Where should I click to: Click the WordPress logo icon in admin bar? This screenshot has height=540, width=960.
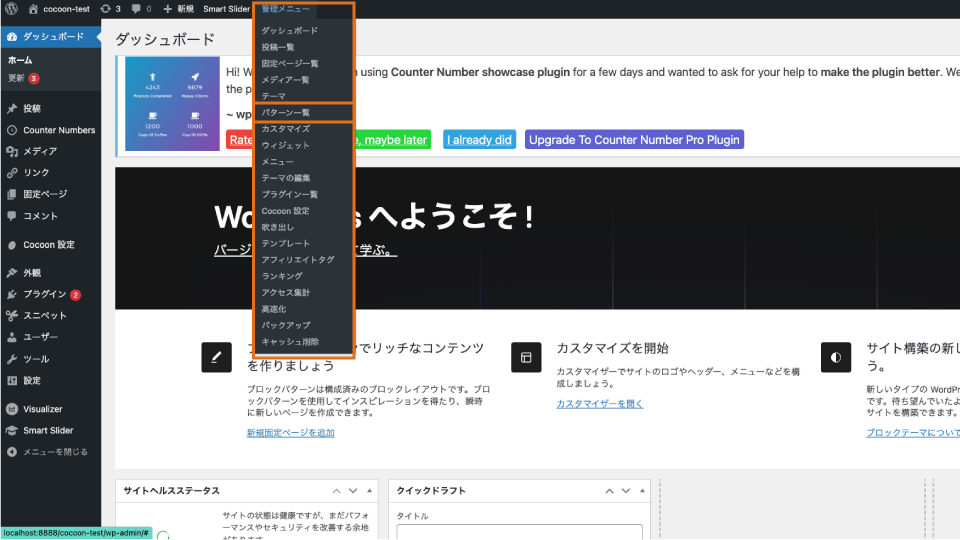pos(12,9)
